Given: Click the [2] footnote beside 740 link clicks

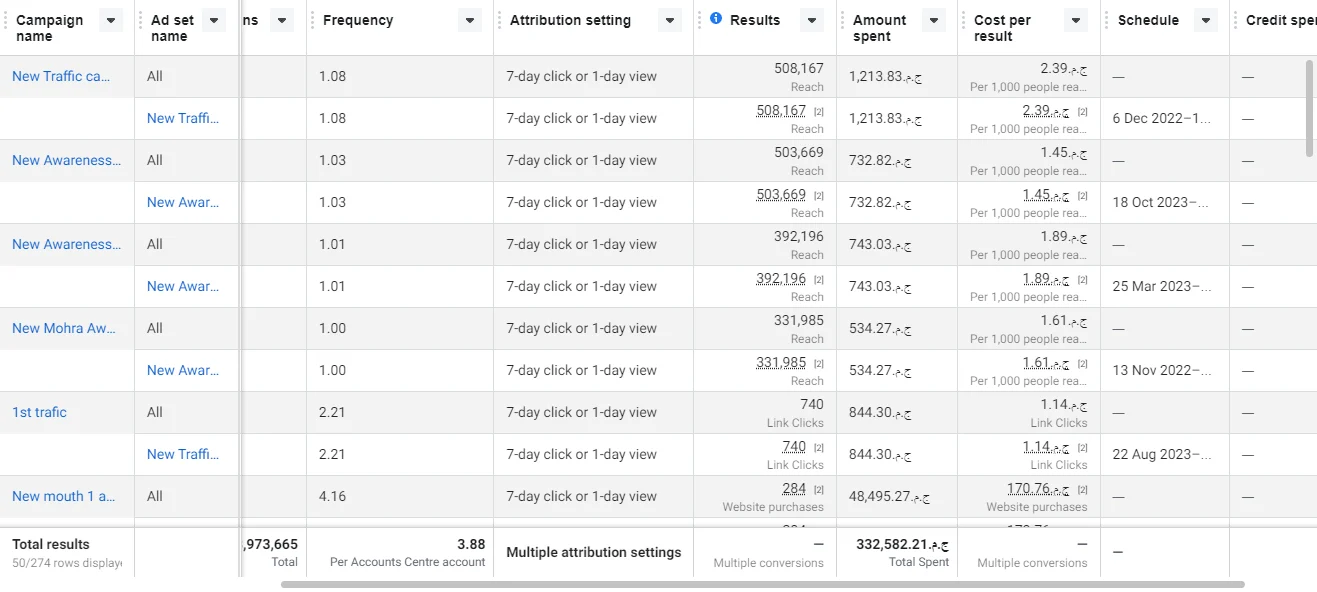Looking at the screenshot, I should [x=818, y=448].
